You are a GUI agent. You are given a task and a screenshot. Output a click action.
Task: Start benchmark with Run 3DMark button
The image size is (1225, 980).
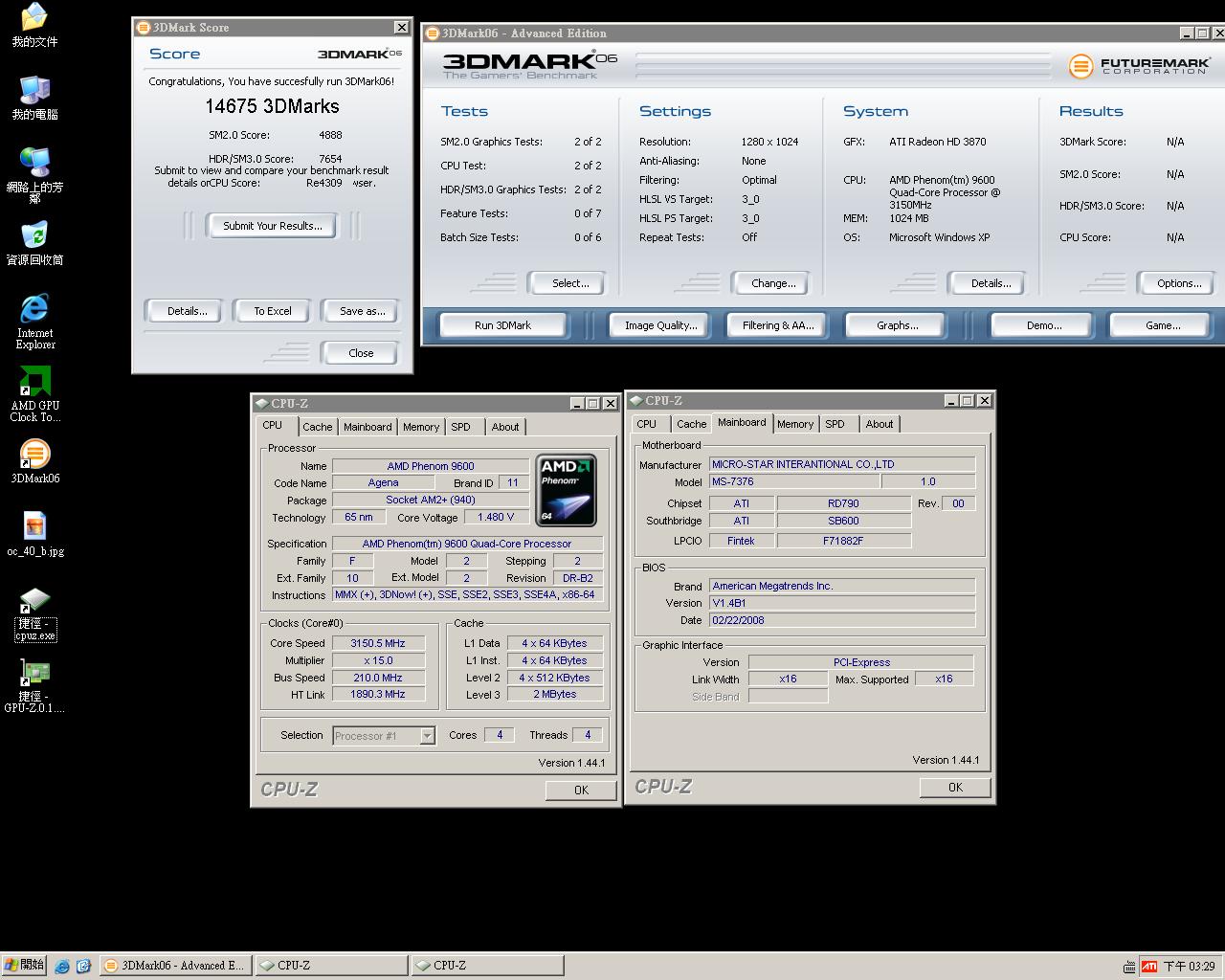click(502, 325)
